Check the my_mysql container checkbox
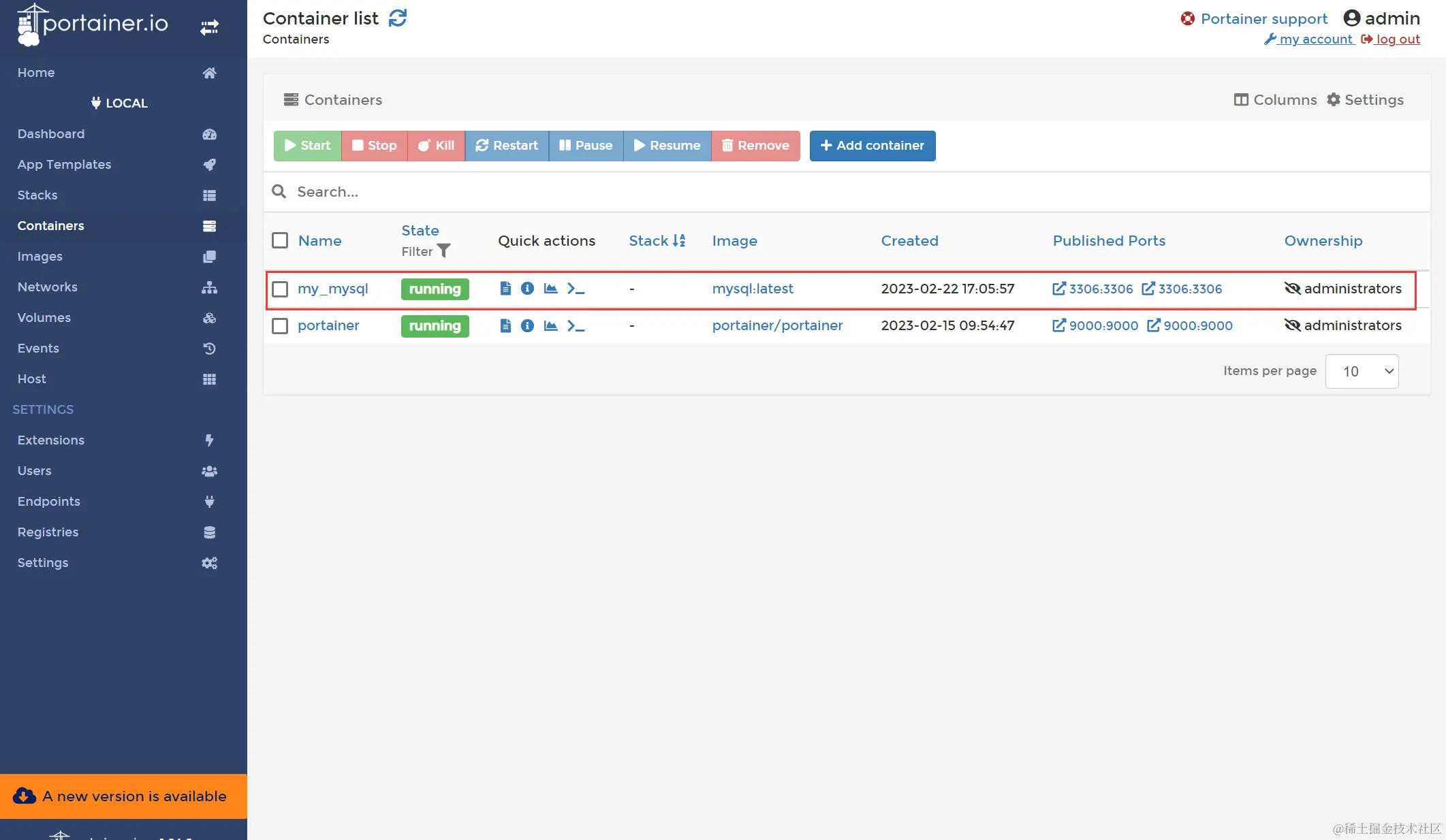Viewport: 1446px width, 840px height. (x=280, y=289)
